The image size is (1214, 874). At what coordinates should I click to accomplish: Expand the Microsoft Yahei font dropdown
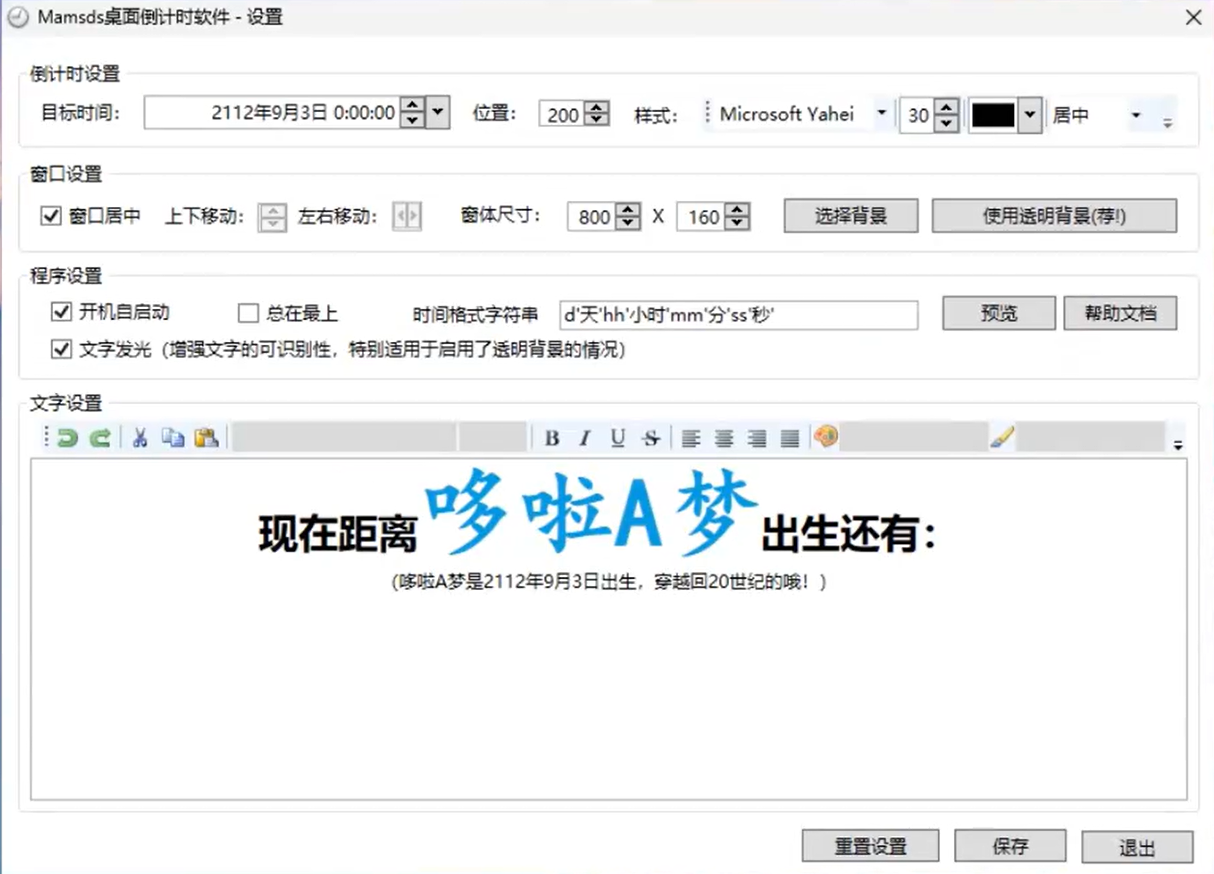[x=881, y=114]
